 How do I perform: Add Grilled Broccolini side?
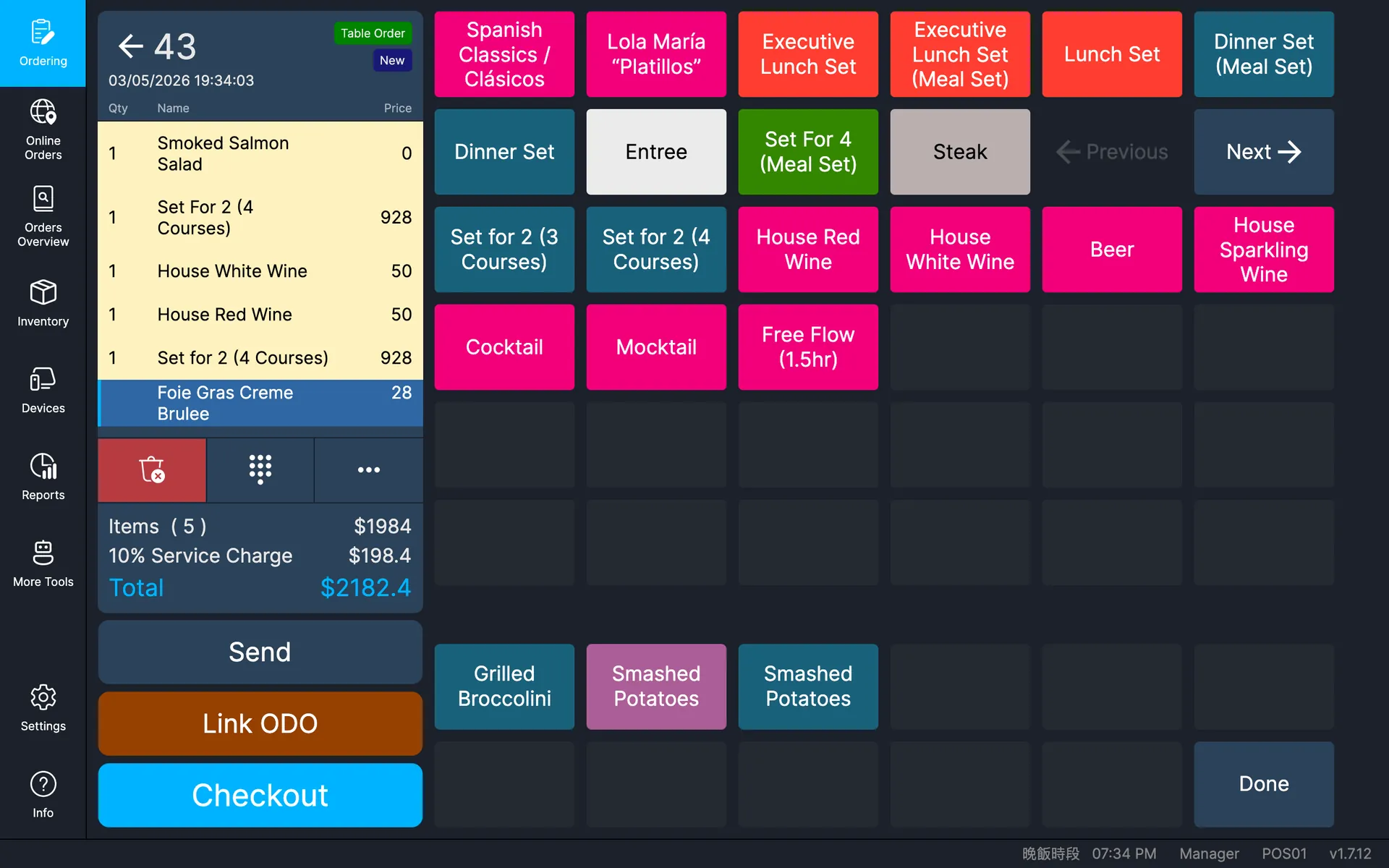(504, 686)
